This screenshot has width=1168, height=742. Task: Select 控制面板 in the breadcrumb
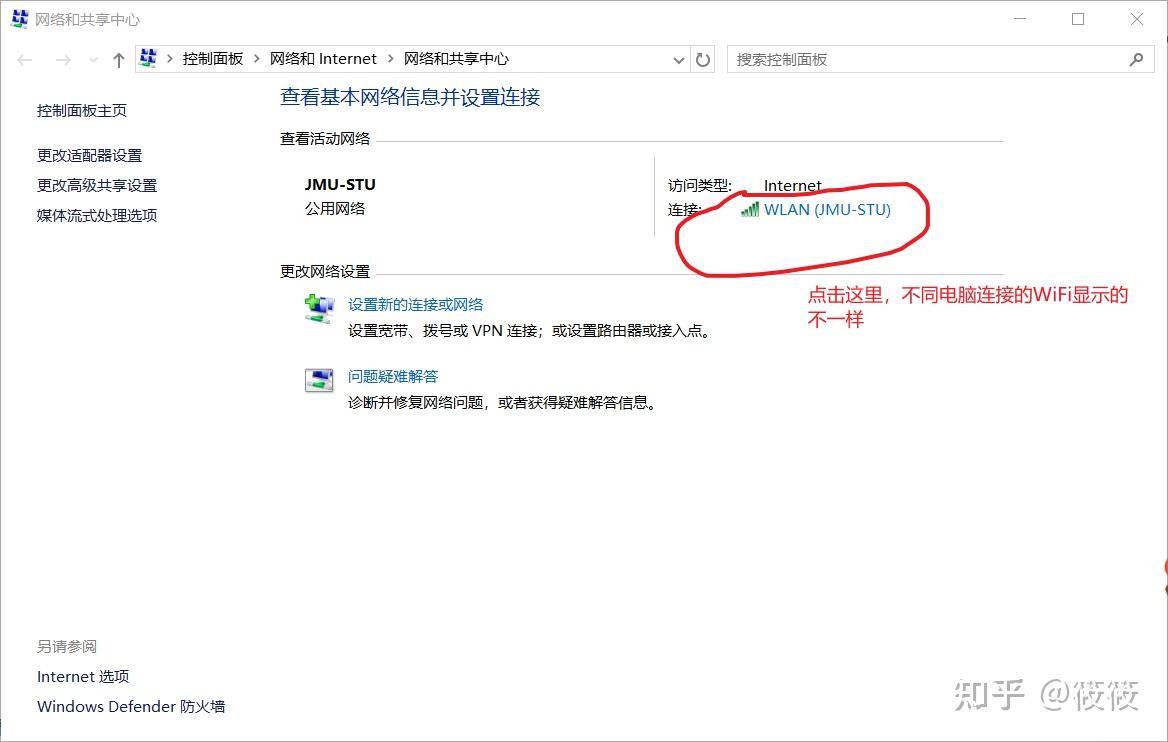[213, 59]
